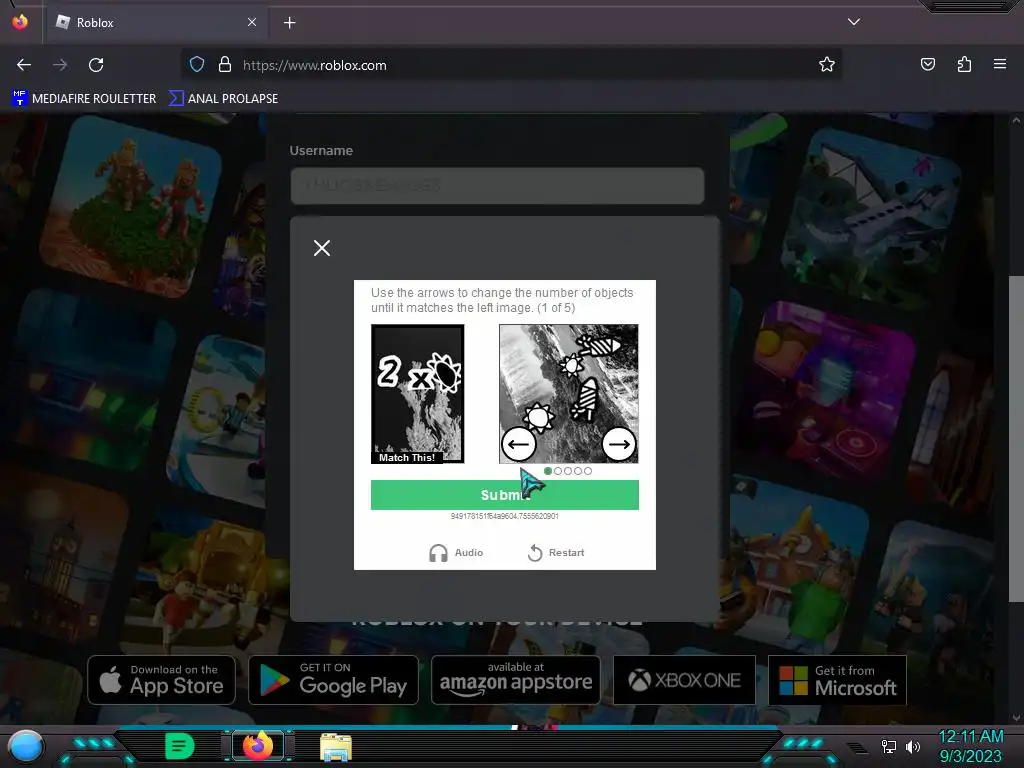
Task: Click the Username input field
Action: click(x=498, y=185)
